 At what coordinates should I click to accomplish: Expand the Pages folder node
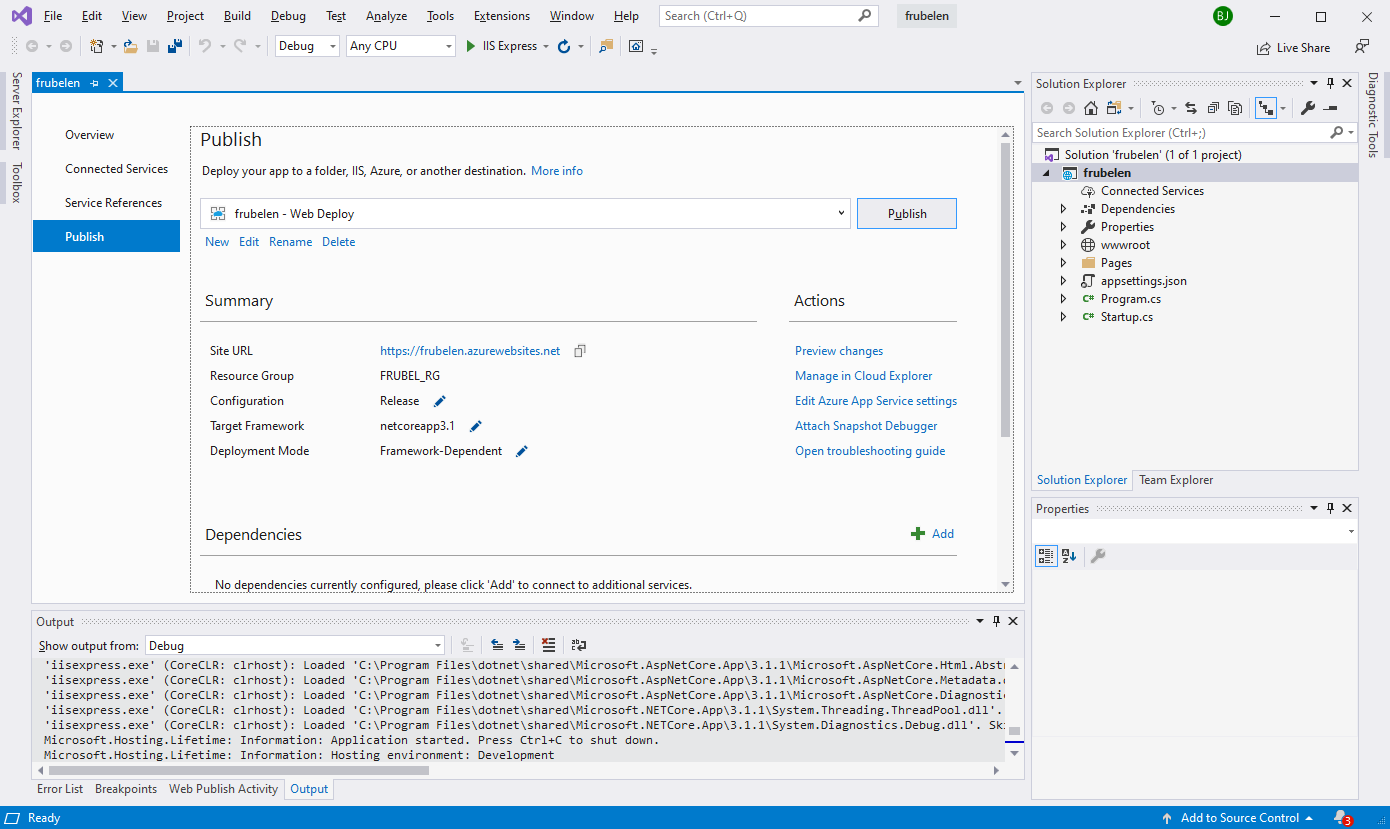point(1063,263)
